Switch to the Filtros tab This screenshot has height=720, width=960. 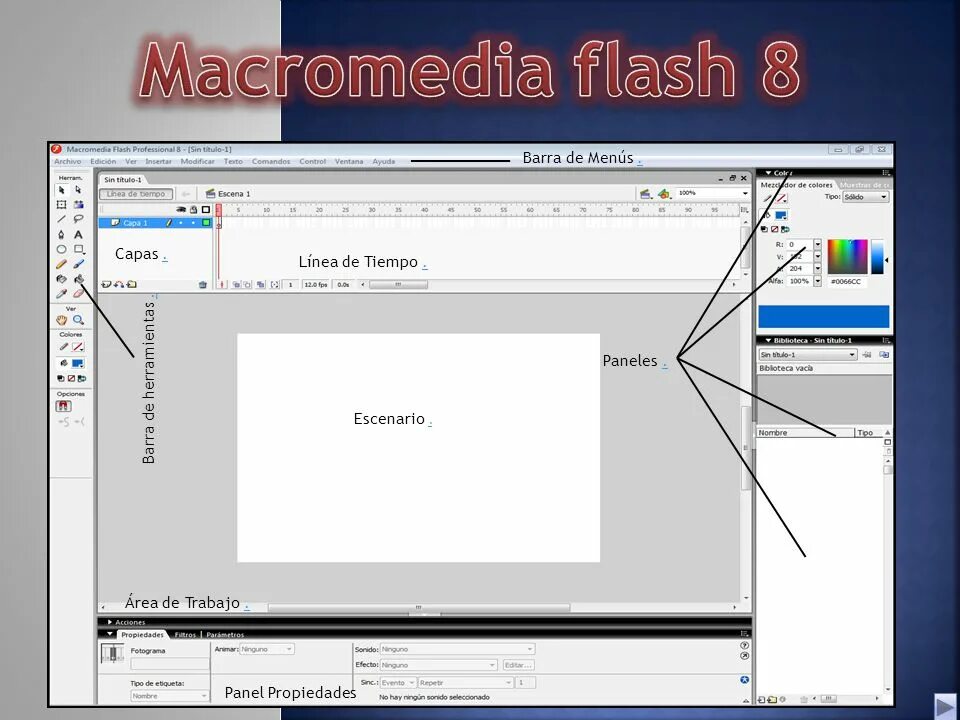click(185, 635)
